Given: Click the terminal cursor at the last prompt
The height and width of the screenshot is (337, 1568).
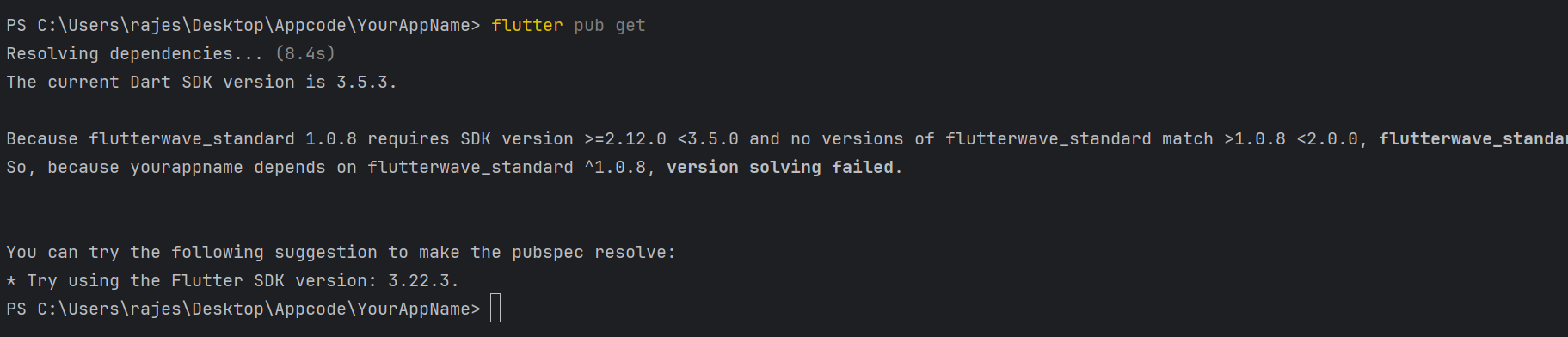Looking at the screenshot, I should (x=495, y=308).
